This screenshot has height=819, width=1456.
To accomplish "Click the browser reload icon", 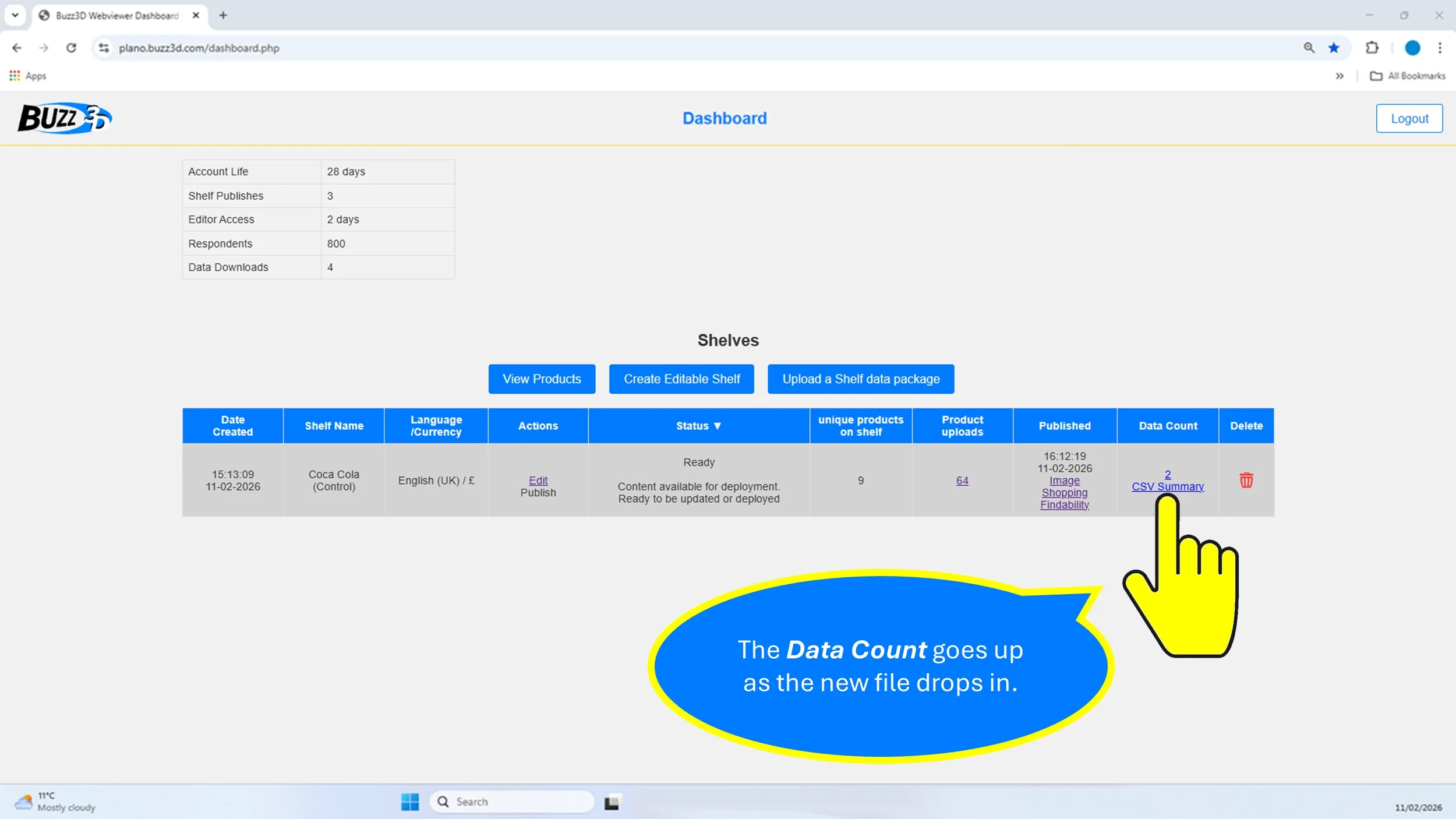I will point(71,48).
